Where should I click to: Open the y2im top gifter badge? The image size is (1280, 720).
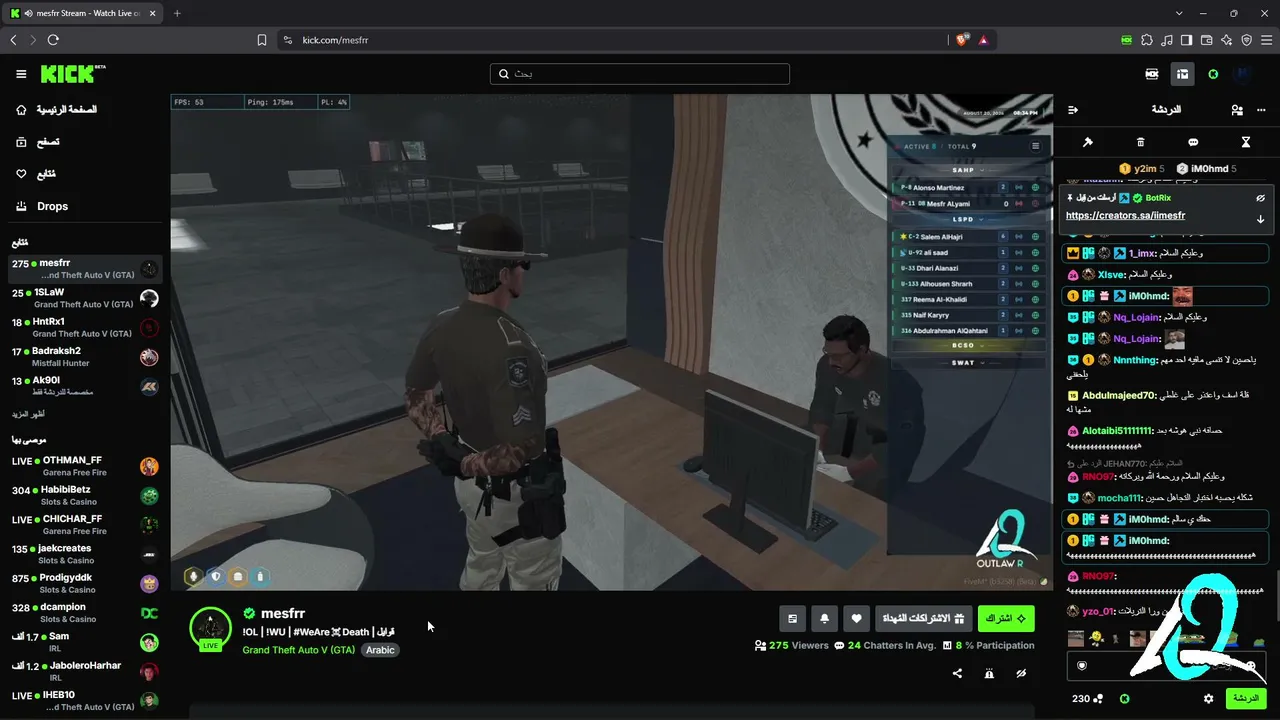[x=1140, y=169]
